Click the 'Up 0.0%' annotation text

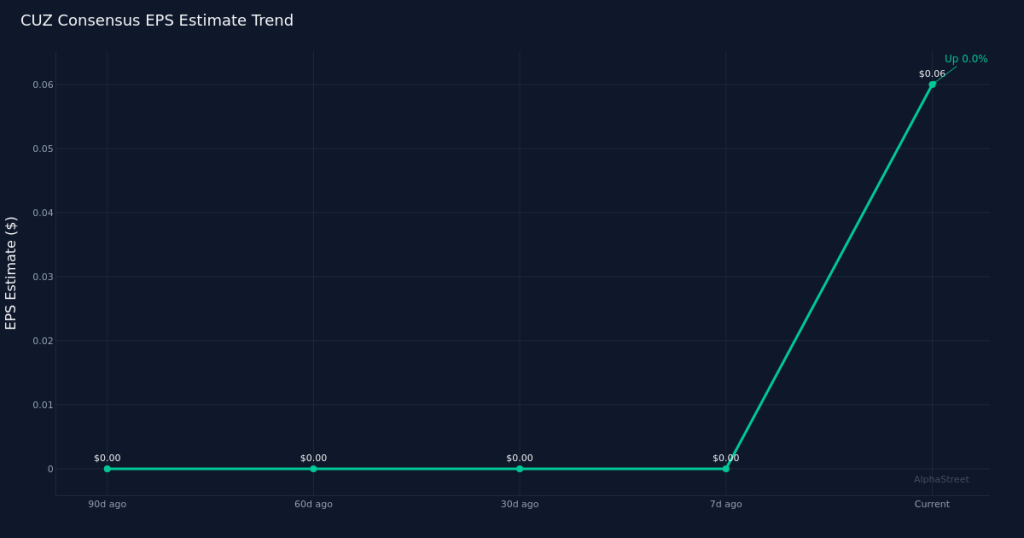(965, 59)
